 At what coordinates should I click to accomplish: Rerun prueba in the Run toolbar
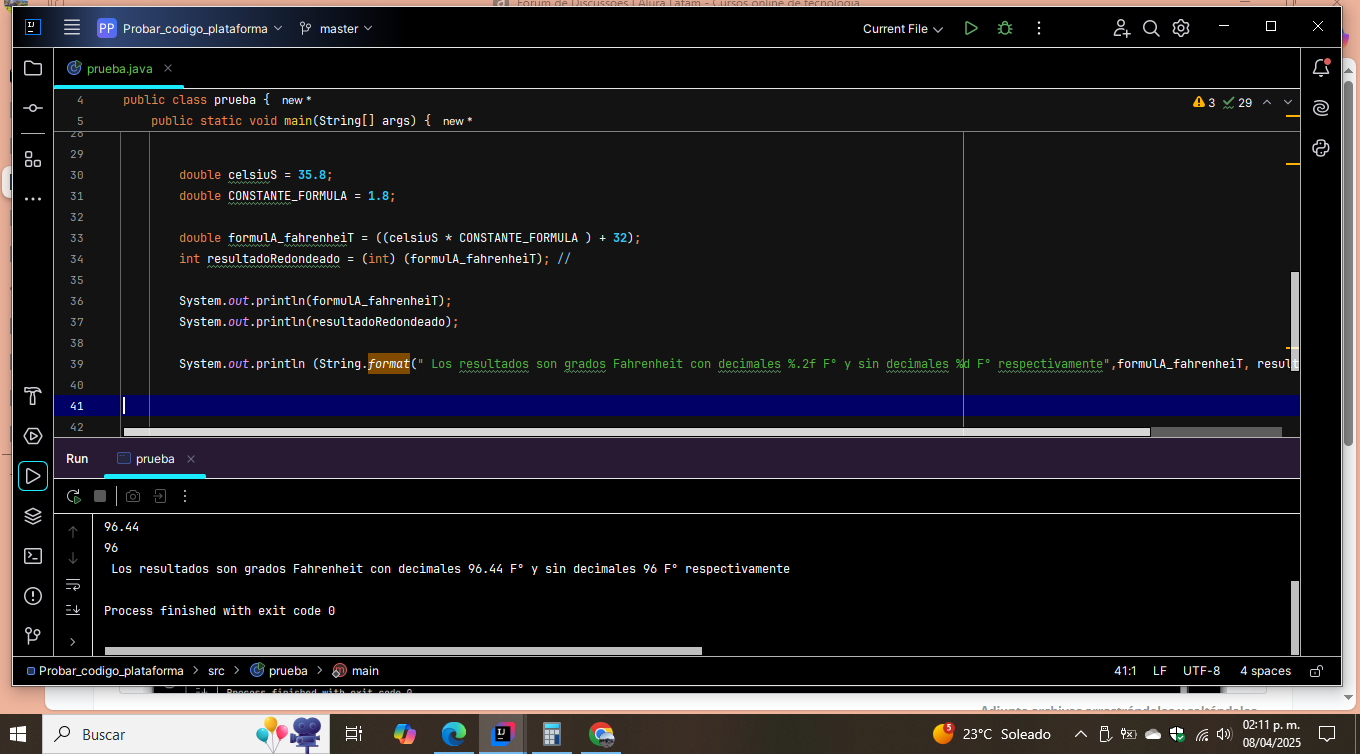[x=74, y=496]
